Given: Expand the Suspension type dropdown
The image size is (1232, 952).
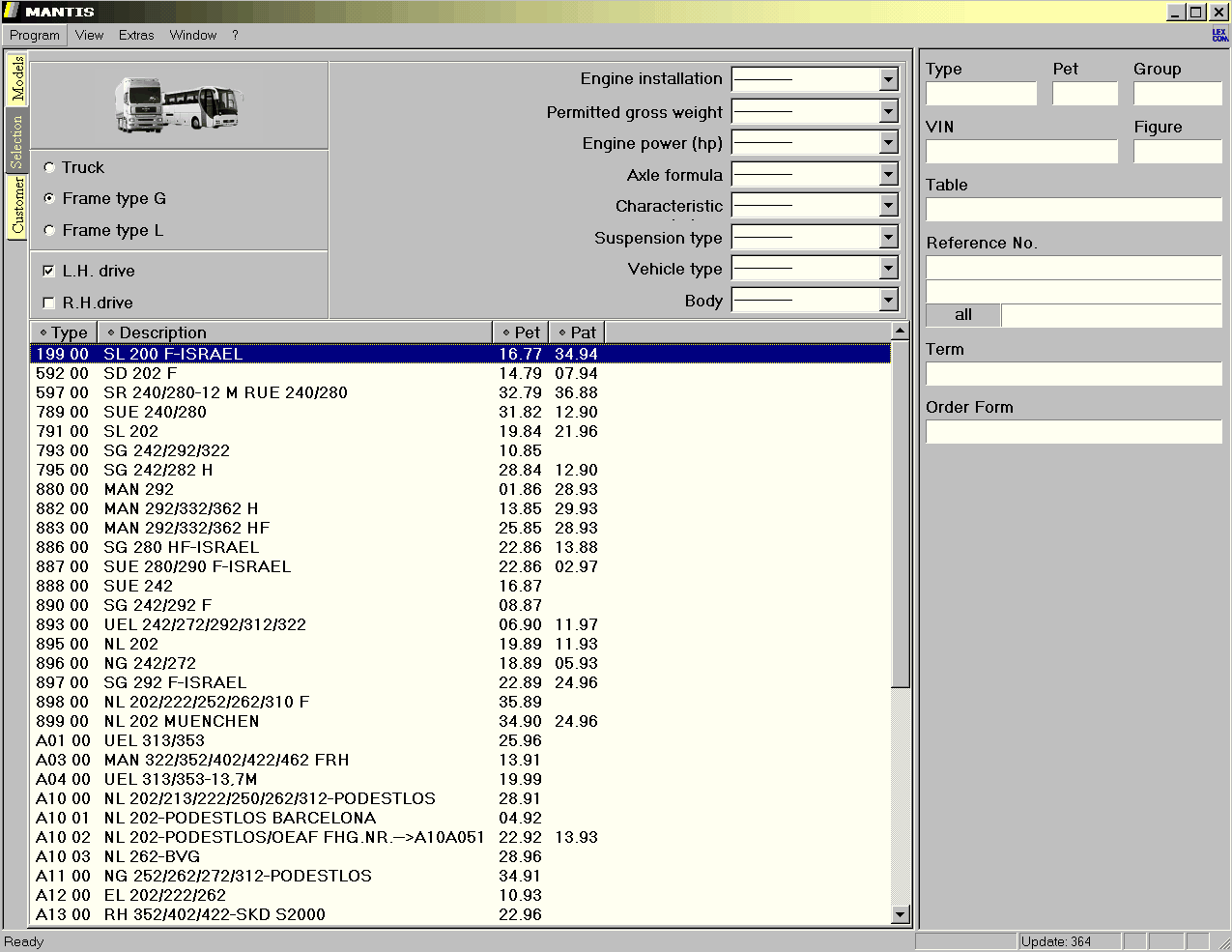Looking at the screenshot, I should [x=889, y=238].
